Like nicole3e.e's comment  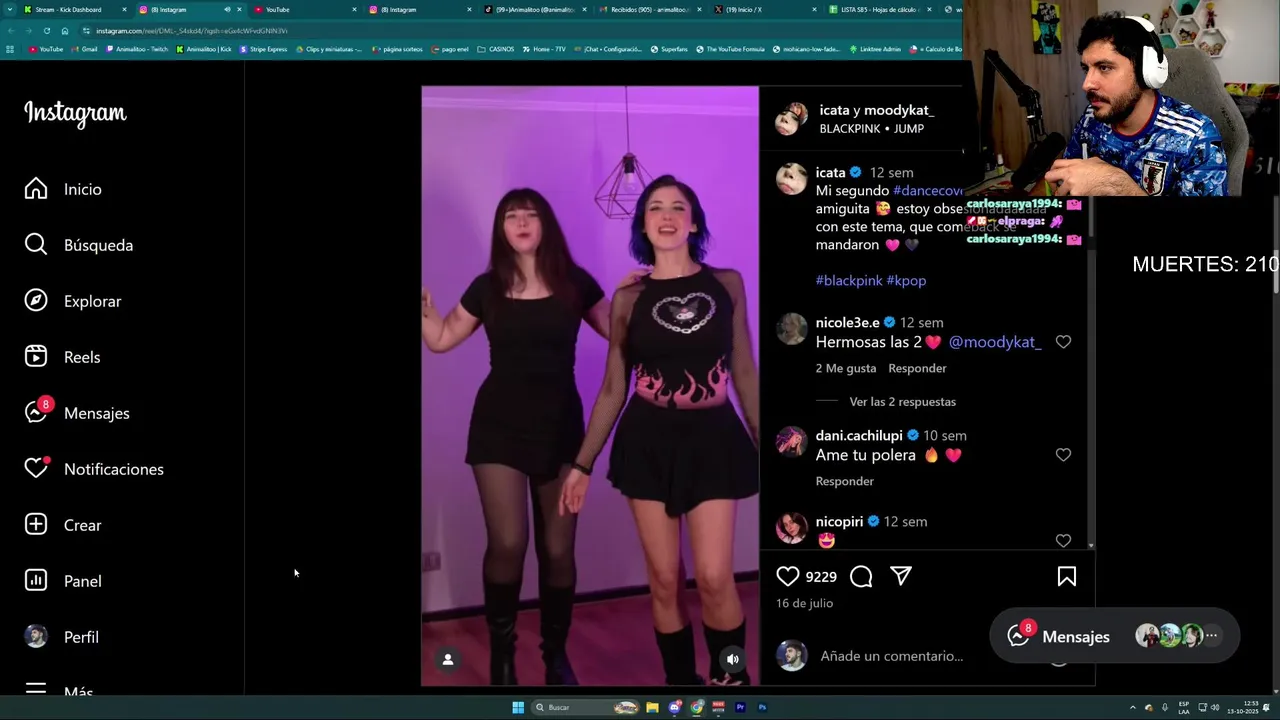[x=1063, y=342]
